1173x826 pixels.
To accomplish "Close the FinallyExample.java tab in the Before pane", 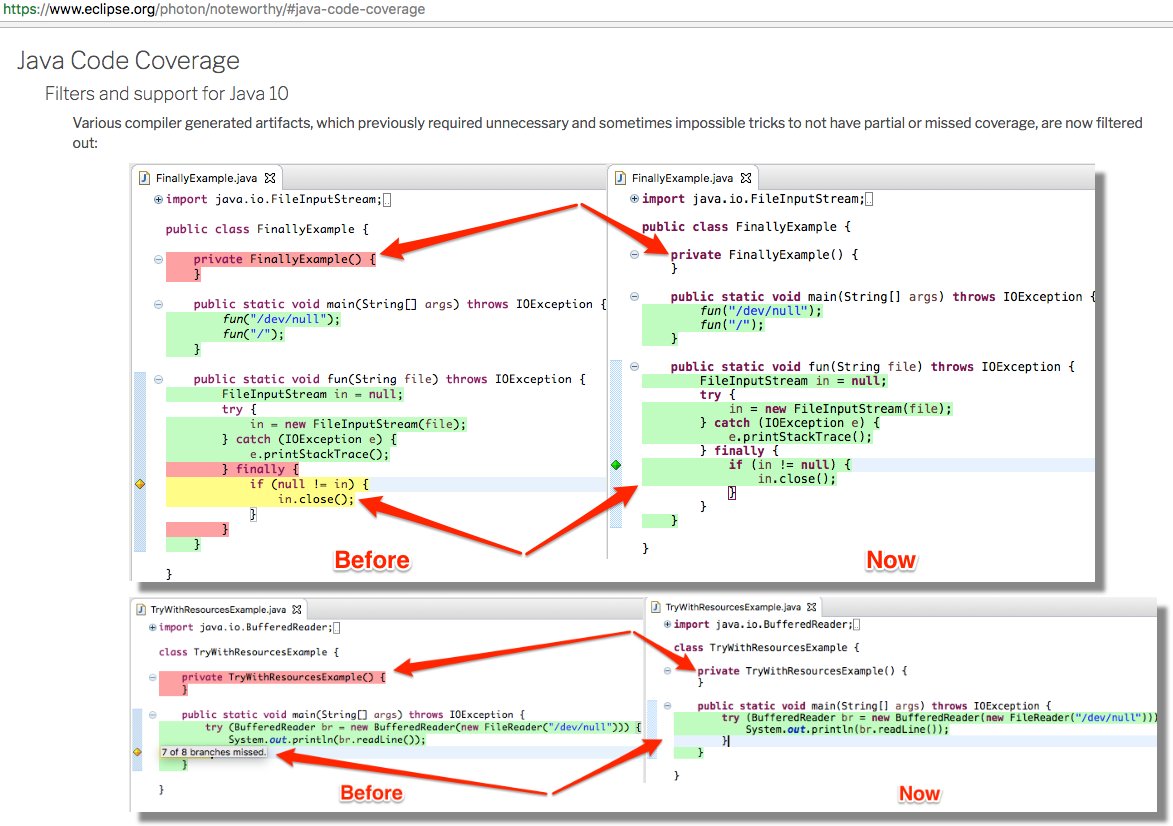I will (270, 178).
